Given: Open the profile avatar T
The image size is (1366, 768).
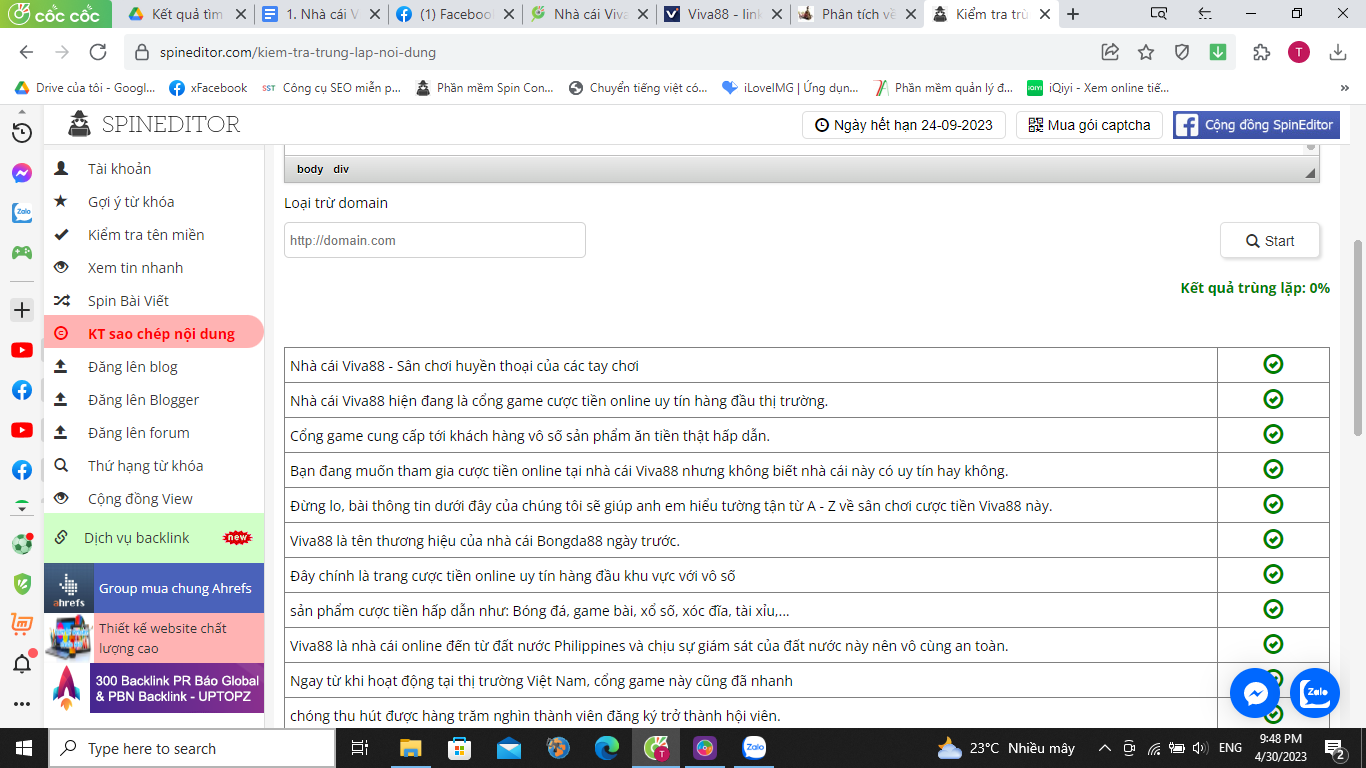Looking at the screenshot, I should [x=1299, y=52].
